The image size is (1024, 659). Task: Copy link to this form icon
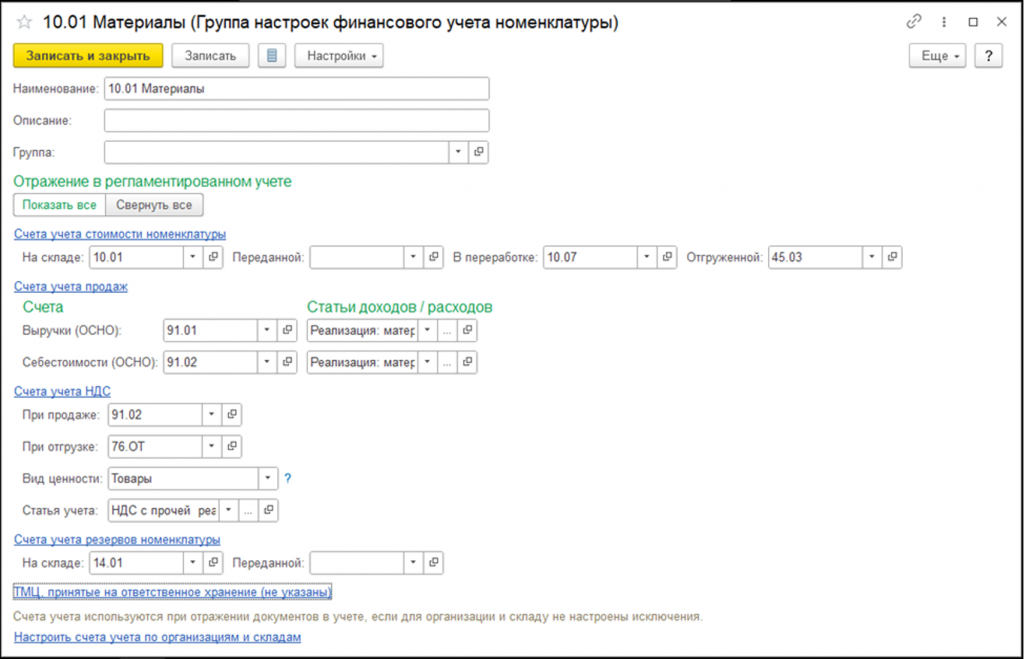point(914,22)
